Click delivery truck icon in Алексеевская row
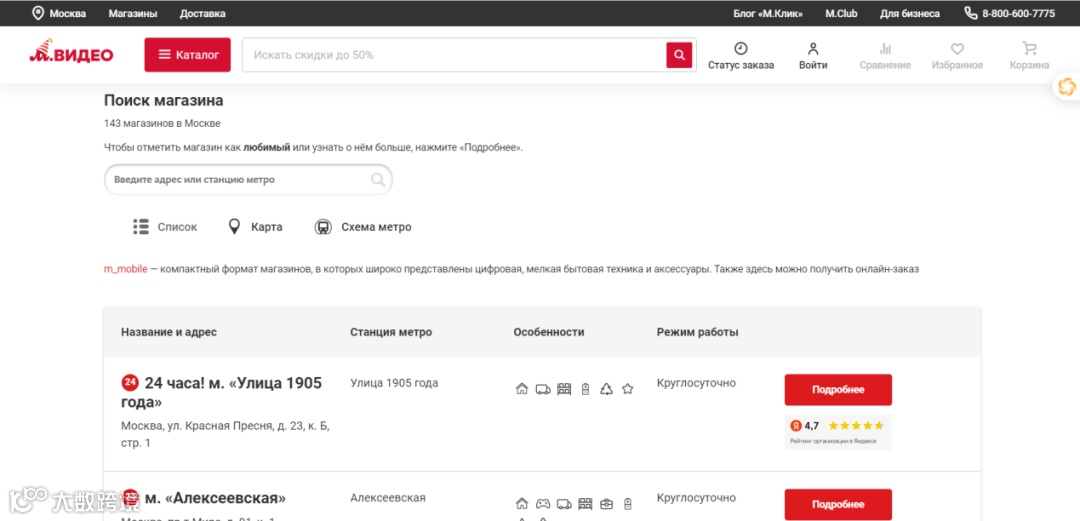The image size is (1080, 521). pyautogui.click(x=564, y=503)
